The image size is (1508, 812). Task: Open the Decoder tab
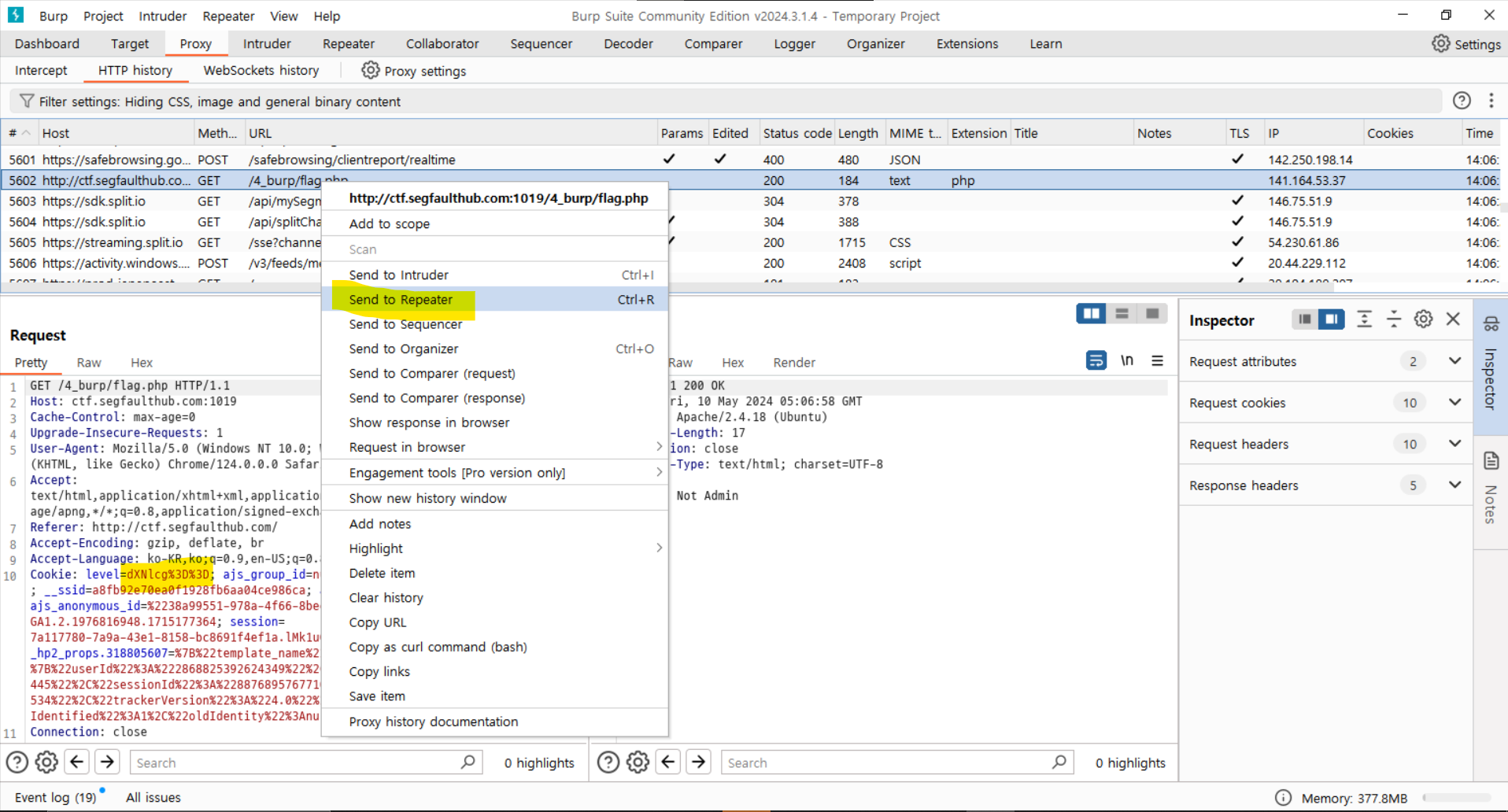pyautogui.click(x=628, y=44)
